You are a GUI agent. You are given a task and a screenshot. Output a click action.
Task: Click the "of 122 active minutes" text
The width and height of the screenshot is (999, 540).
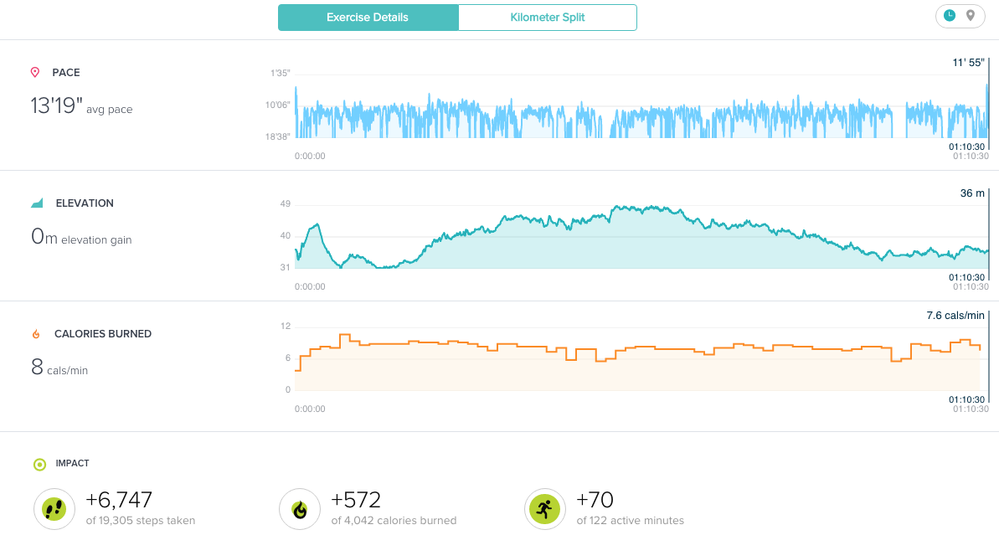[630, 521]
